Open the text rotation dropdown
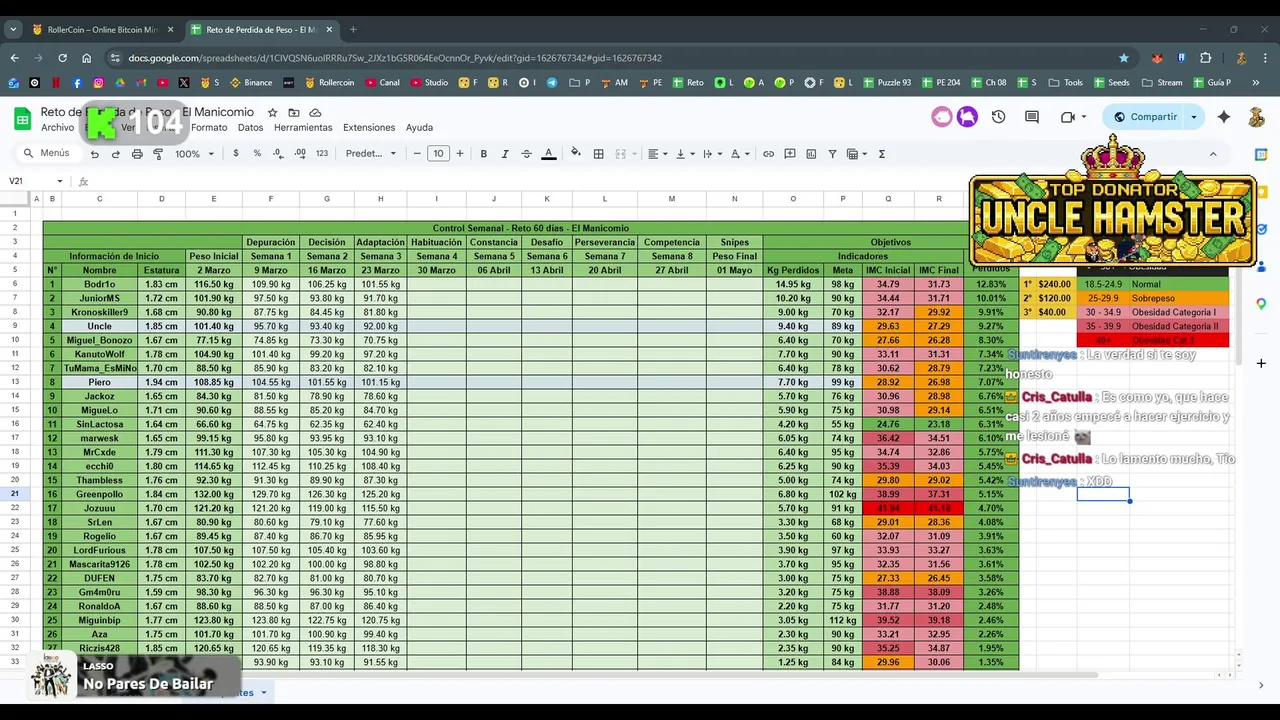The height and width of the screenshot is (720, 1280). point(740,154)
